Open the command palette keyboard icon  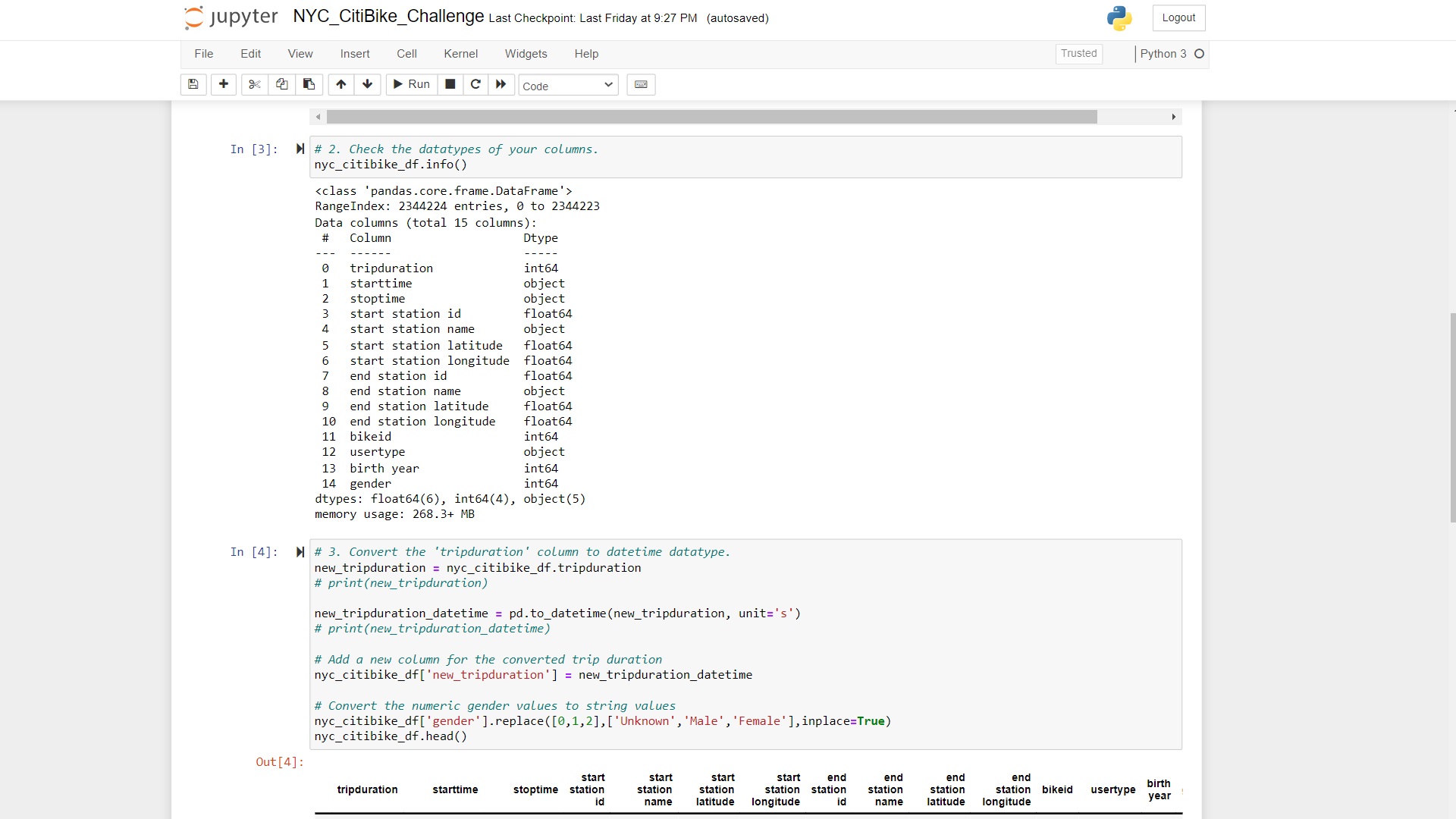(x=641, y=84)
